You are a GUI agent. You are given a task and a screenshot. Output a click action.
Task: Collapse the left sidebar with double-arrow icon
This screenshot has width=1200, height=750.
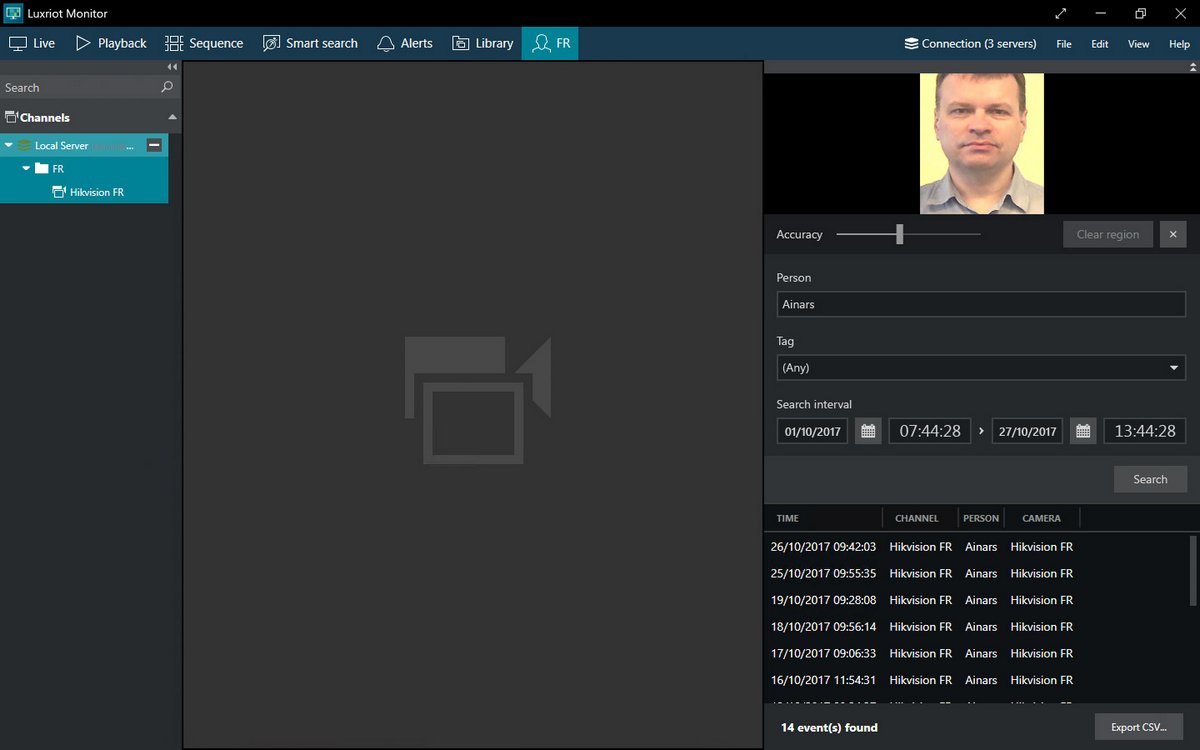click(172, 67)
